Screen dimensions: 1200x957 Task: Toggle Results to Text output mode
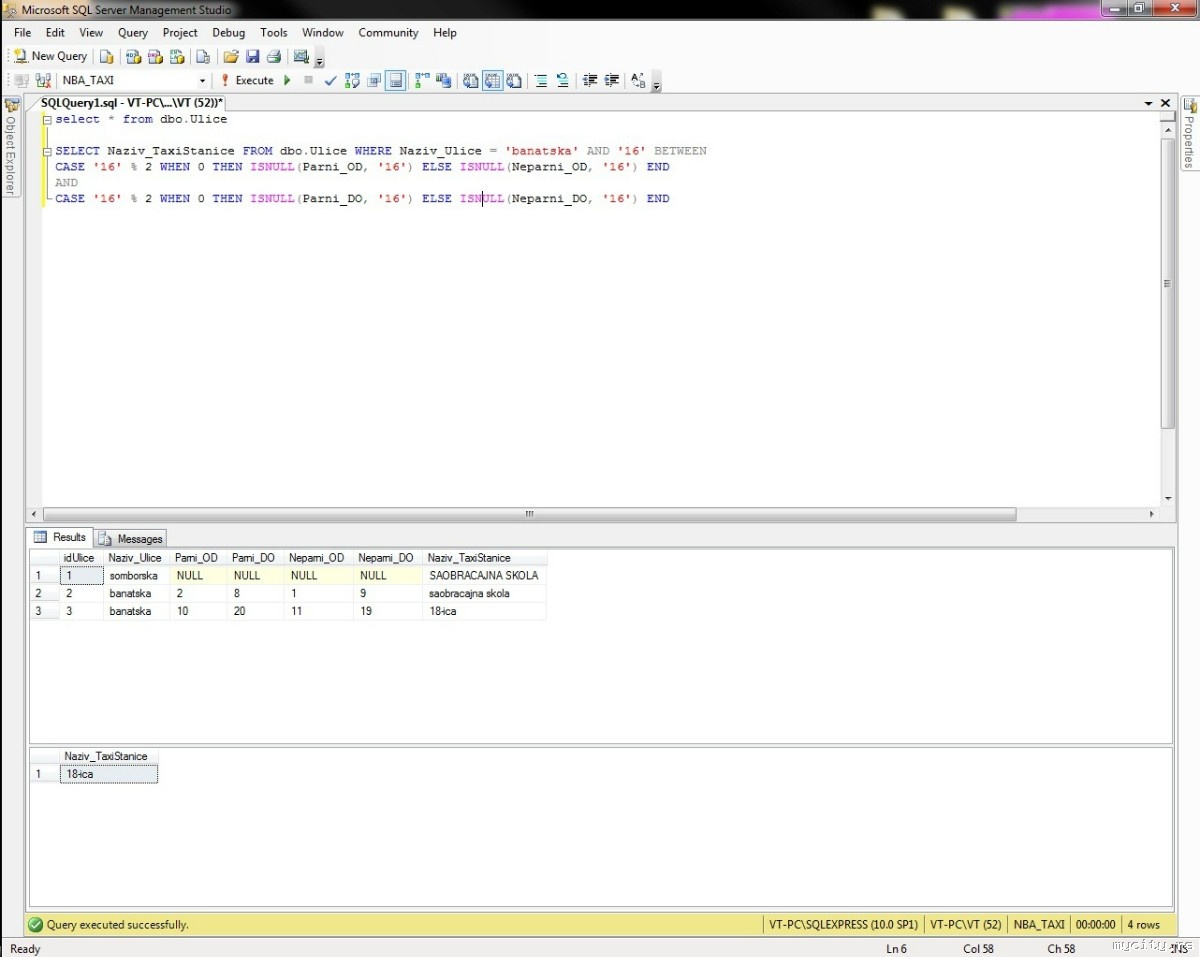pyautogui.click(x=470, y=80)
